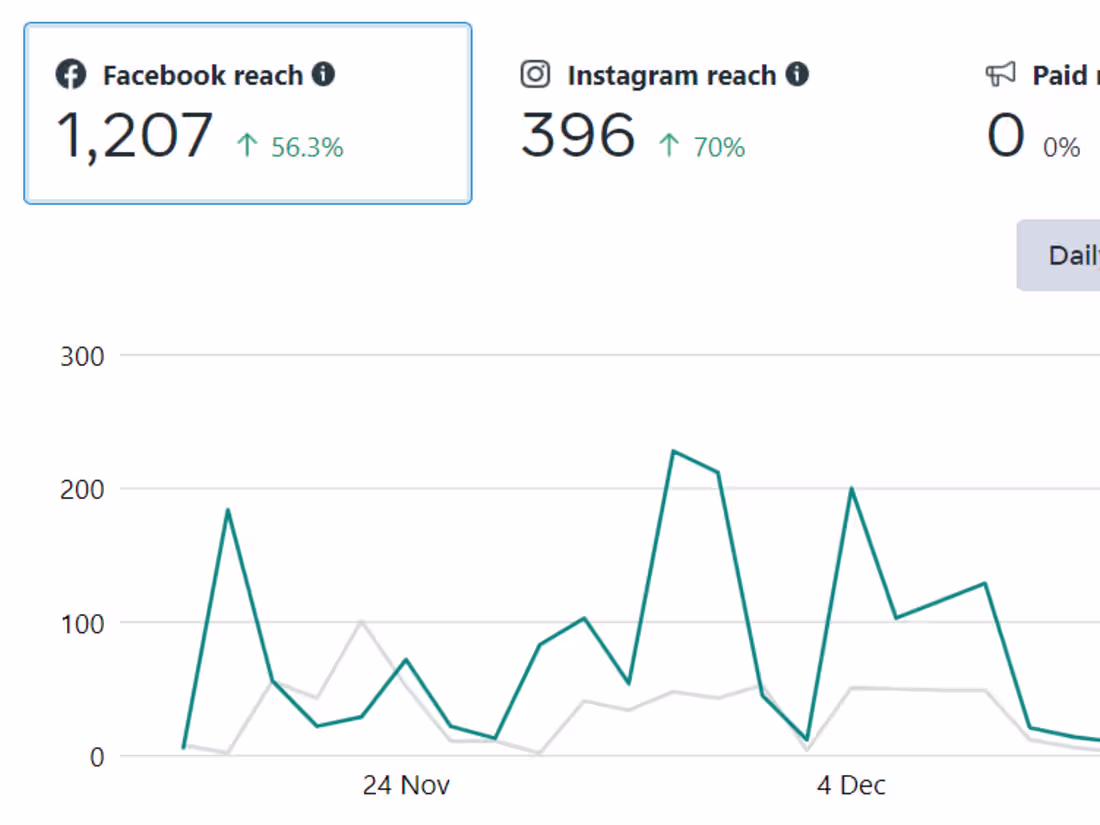Click the Facebook reach label text
The width and height of the screenshot is (1100, 825).
[202, 75]
